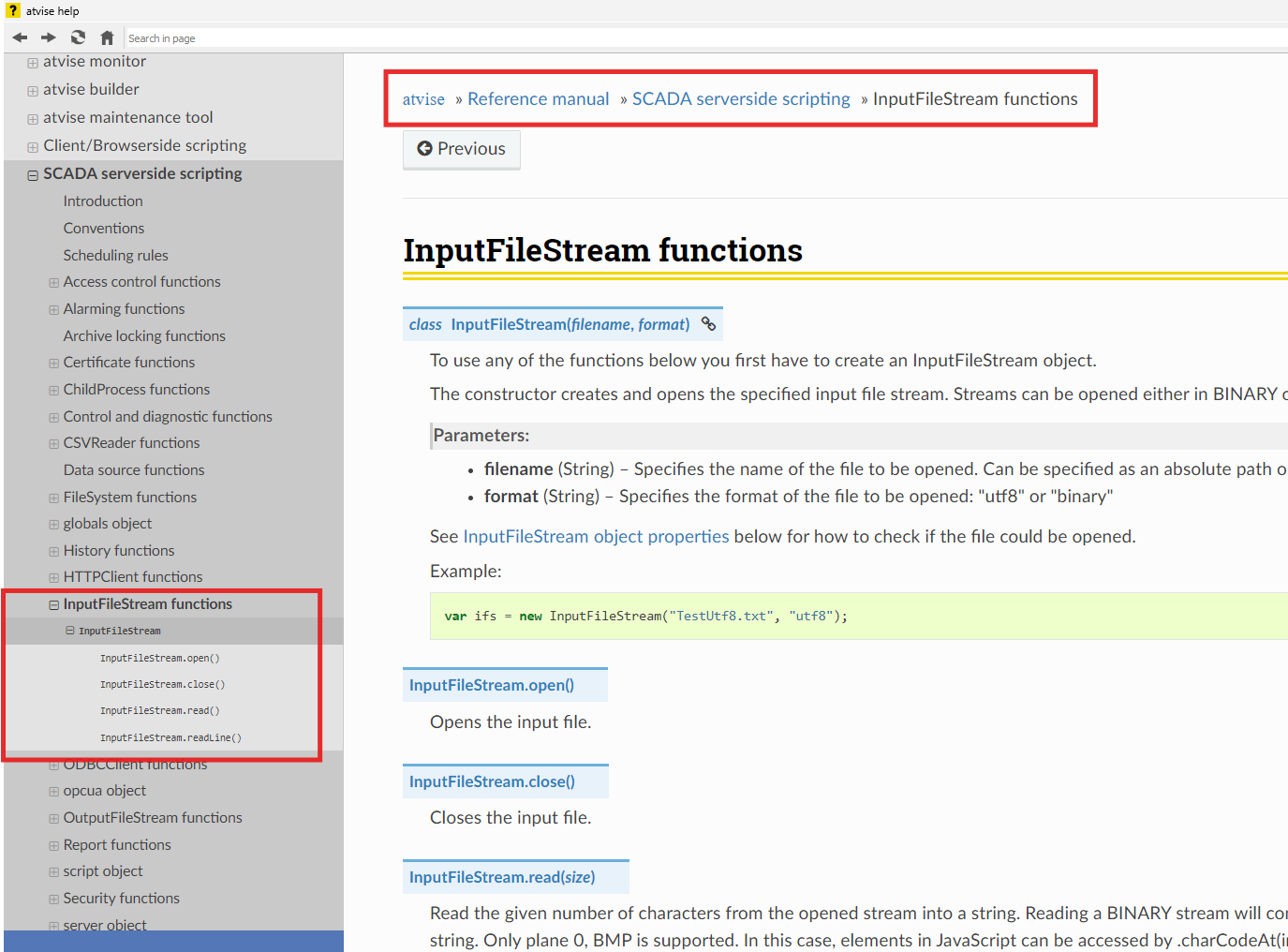
Task: Click the InputFileStream functions page title
Action: click(x=602, y=250)
